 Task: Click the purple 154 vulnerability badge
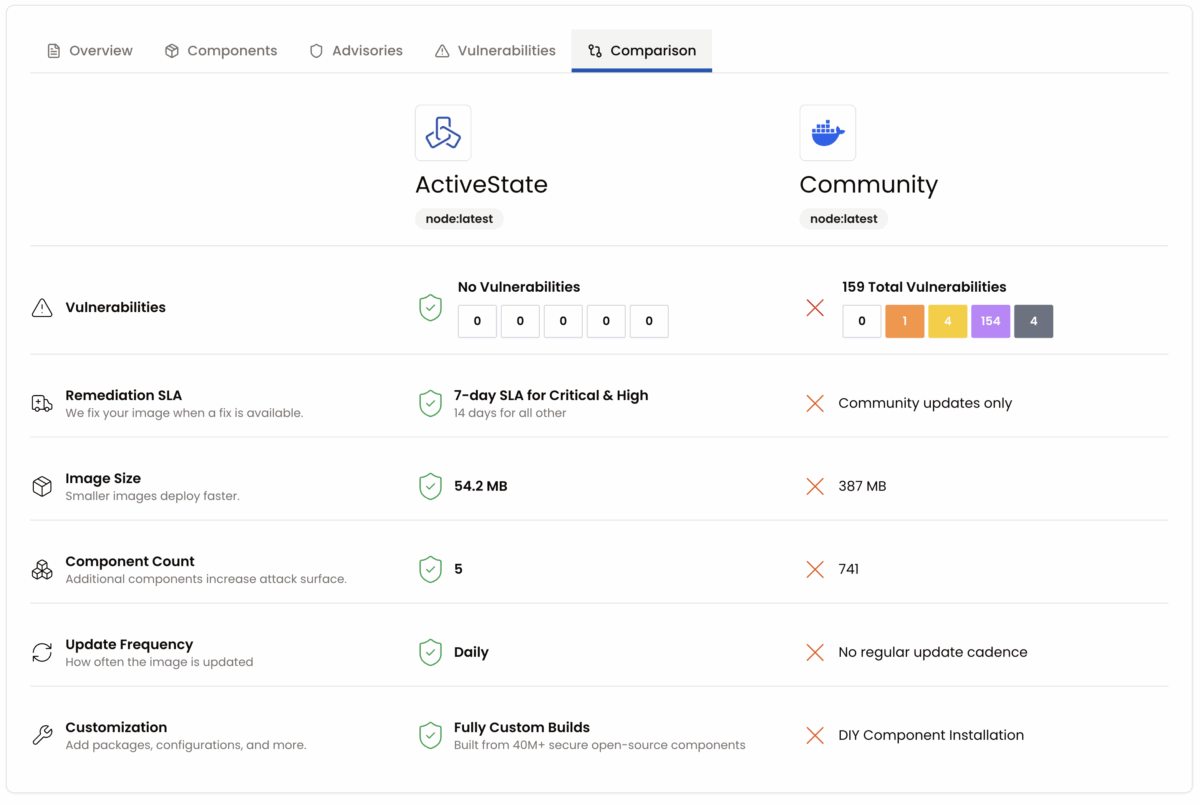click(990, 322)
